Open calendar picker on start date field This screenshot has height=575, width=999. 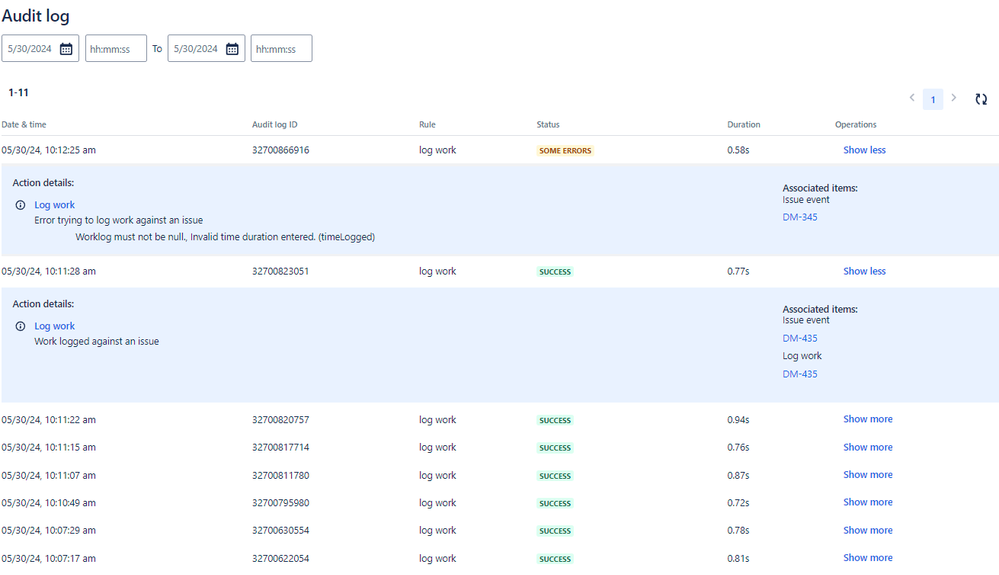point(66,49)
